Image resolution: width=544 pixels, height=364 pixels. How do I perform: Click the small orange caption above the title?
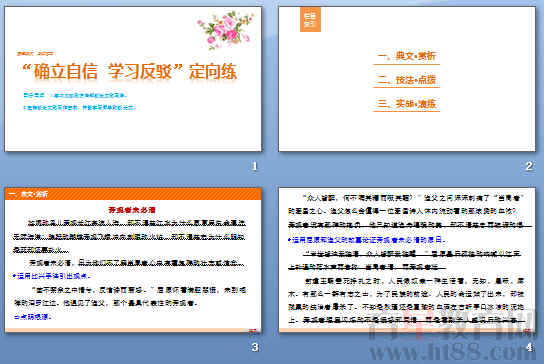[x=35, y=53]
